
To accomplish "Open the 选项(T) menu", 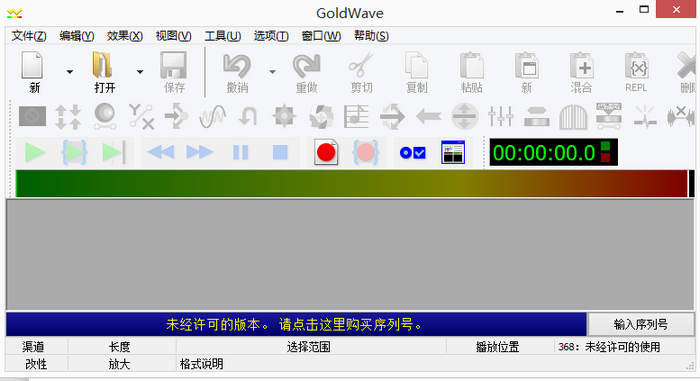I will click(271, 36).
